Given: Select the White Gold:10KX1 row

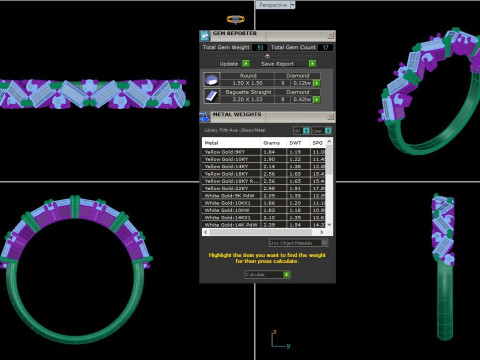Looking at the screenshot, I should pos(264,203).
